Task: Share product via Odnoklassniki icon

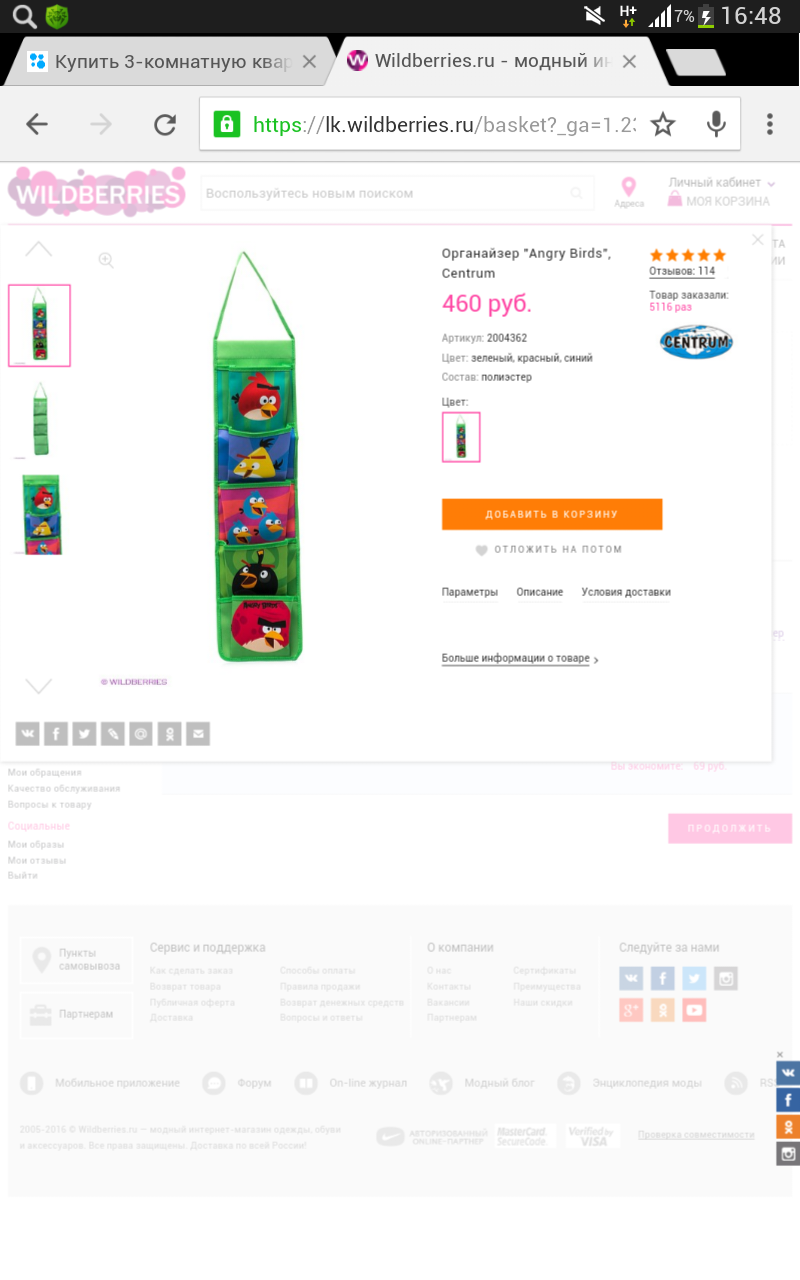Action: pos(171,734)
